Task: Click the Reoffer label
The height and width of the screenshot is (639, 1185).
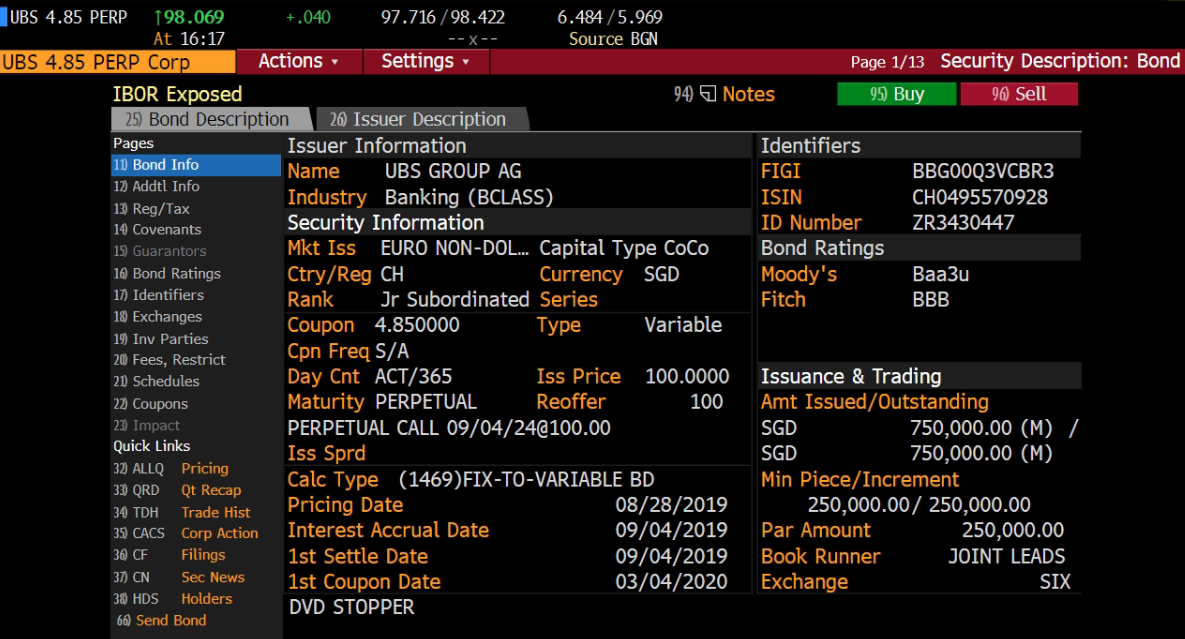Action: [x=571, y=403]
